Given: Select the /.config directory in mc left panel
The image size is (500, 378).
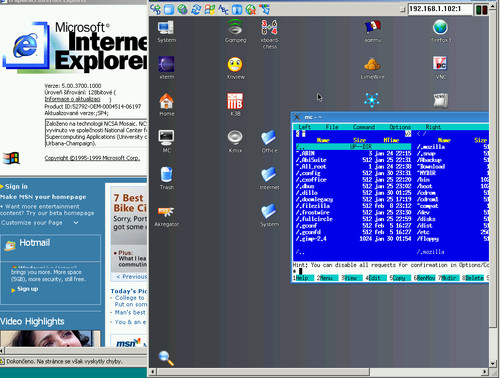Looking at the screenshot, I should point(353,173).
